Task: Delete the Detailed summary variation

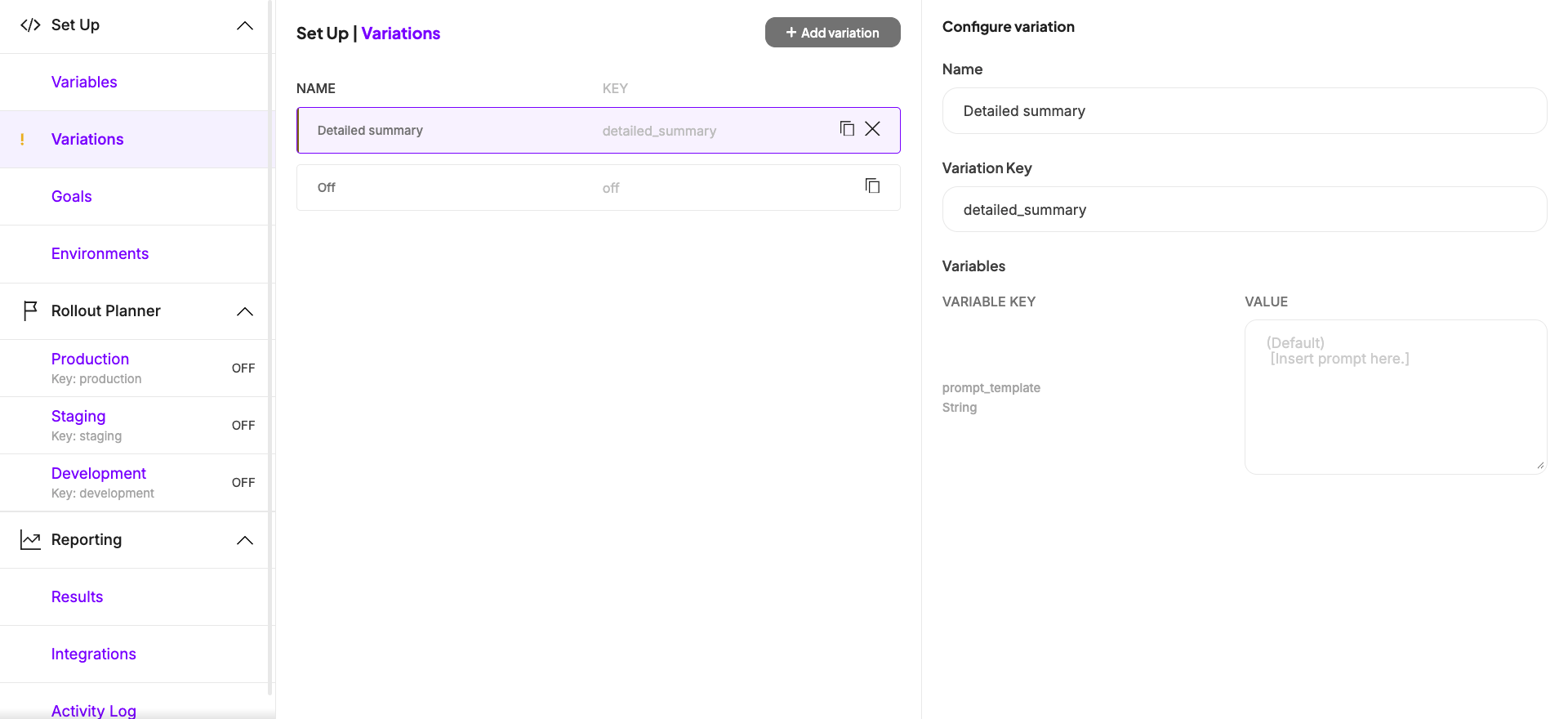Action: tap(872, 128)
